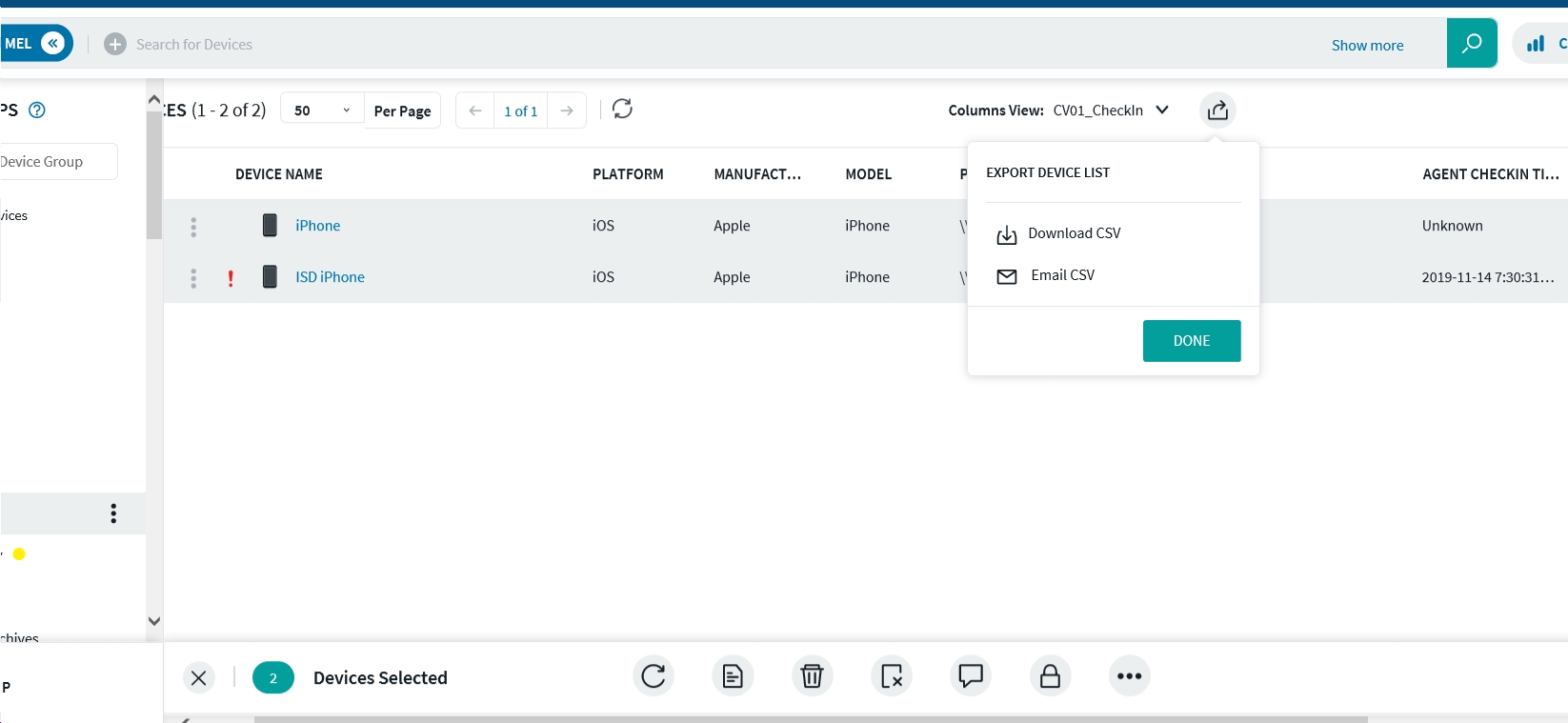Image resolution: width=1568 pixels, height=723 pixels.
Task: Click the check-in refresh action icon
Action: click(x=653, y=676)
